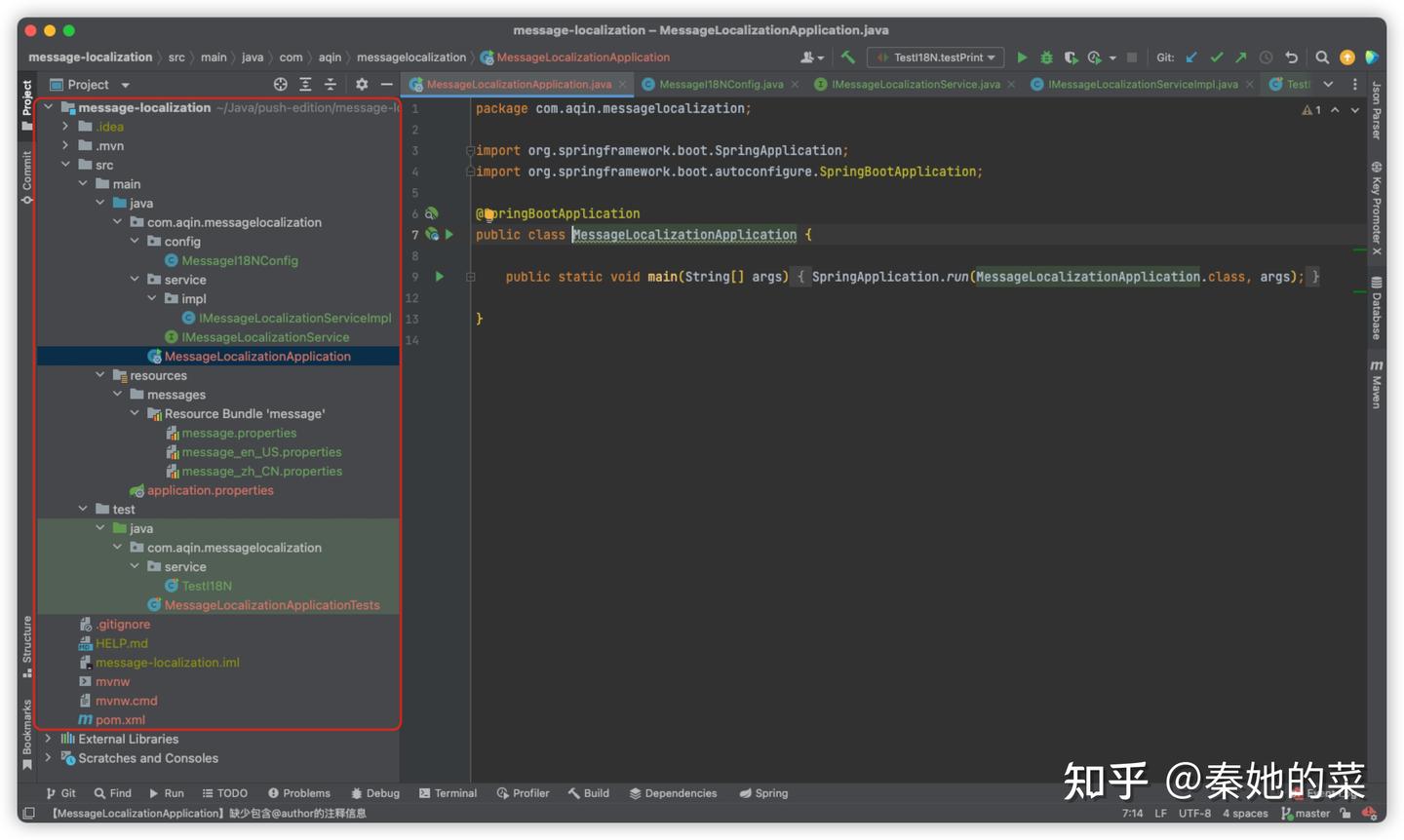Open the Terminal tool window
The width and height of the screenshot is (1404, 840).
point(448,793)
